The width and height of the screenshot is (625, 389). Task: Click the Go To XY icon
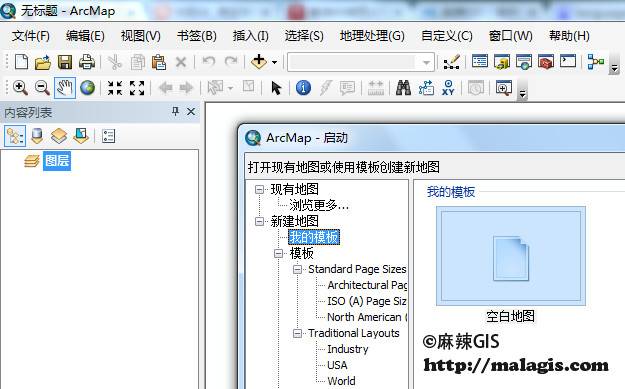click(448, 88)
